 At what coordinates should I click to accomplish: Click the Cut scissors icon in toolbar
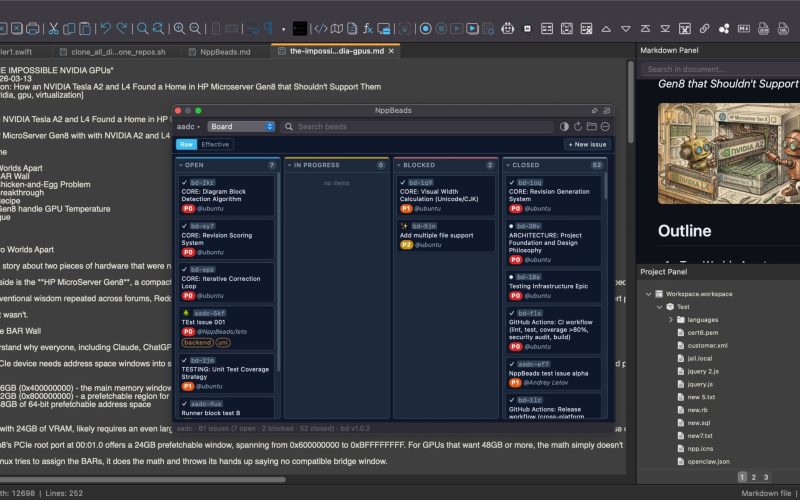tap(54, 29)
